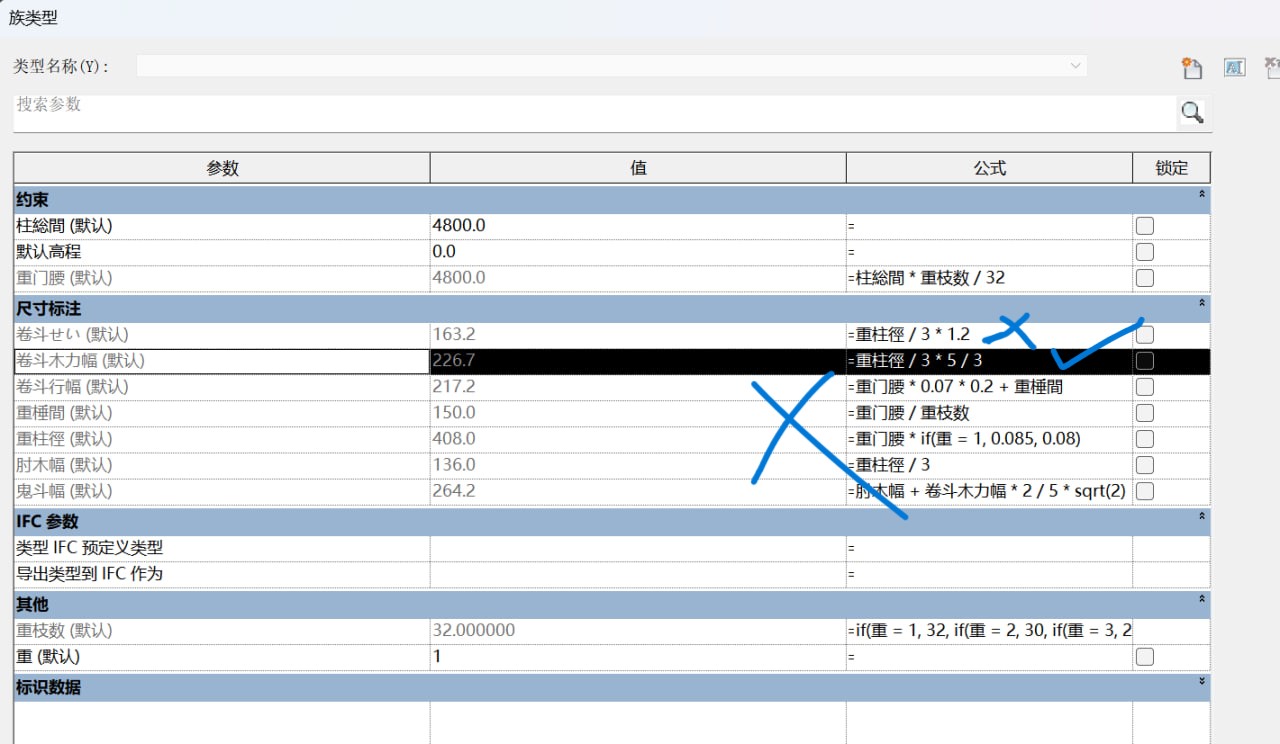Toggle the lock checkbox for 鬼斗幅
Image resolution: width=1280 pixels, height=744 pixels.
pyautogui.click(x=1144, y=490)
